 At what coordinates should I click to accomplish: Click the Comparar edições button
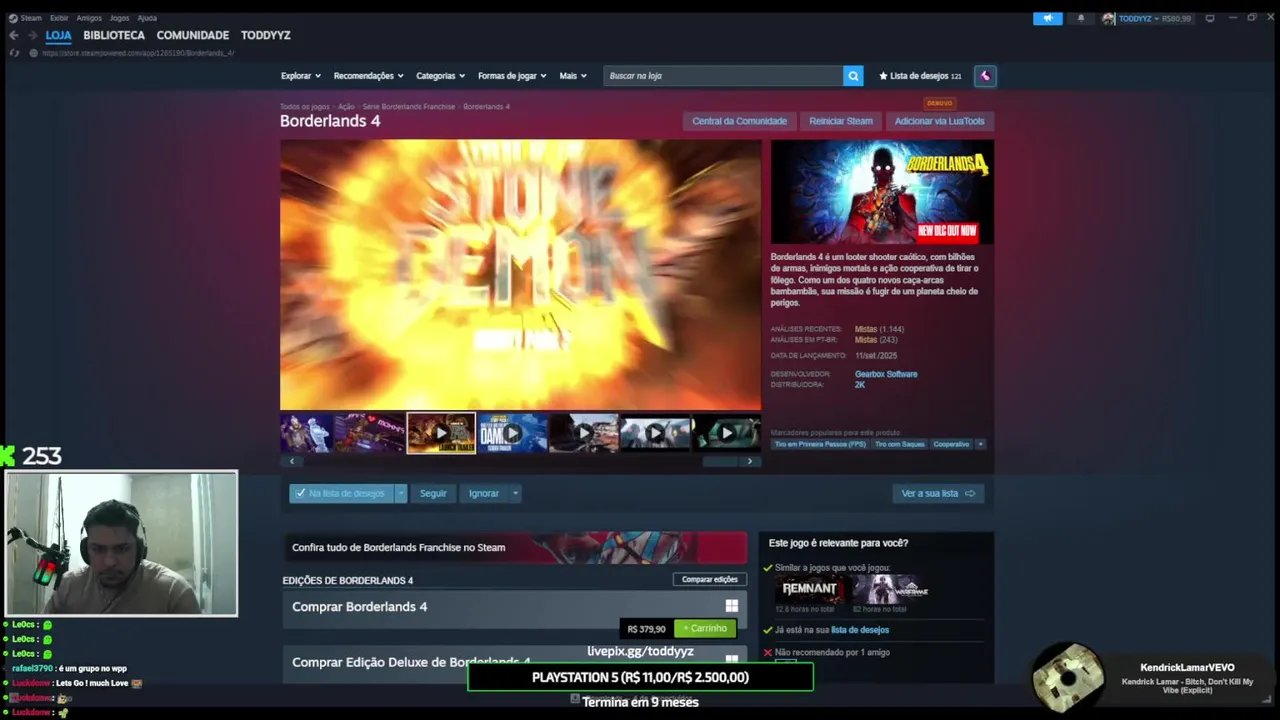709,579
